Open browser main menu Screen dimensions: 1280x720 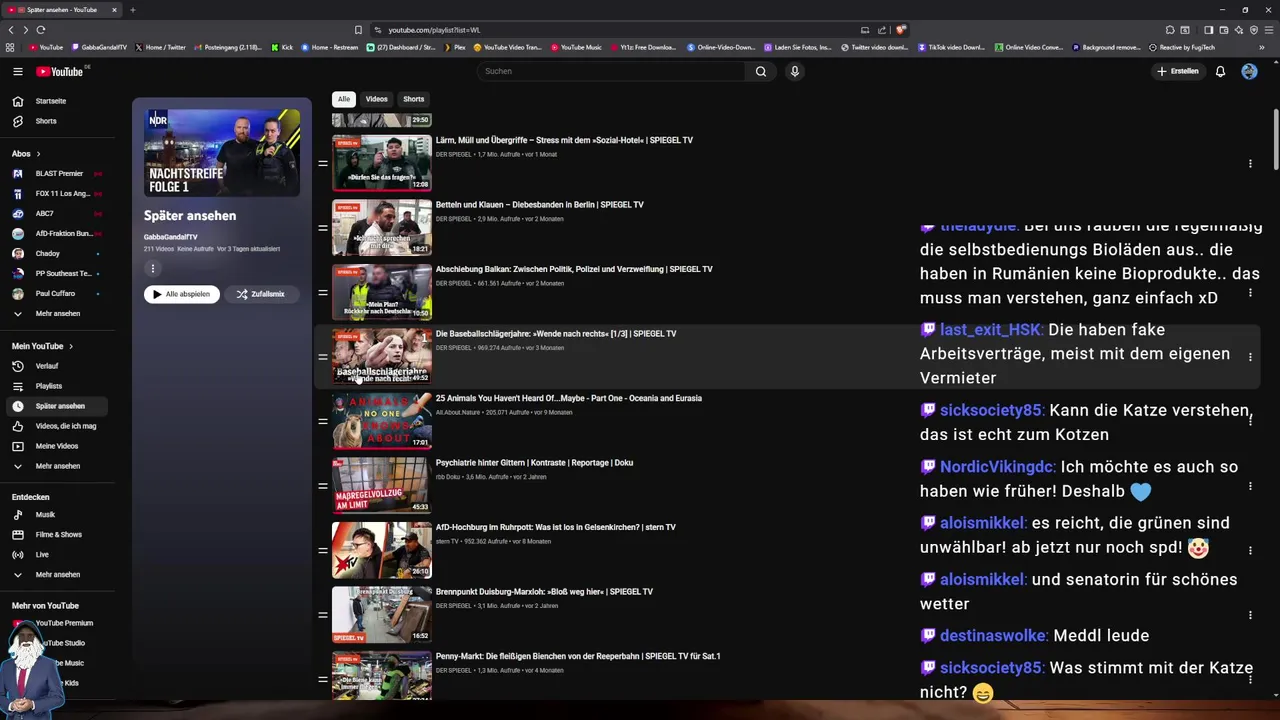click(1268, 30)
